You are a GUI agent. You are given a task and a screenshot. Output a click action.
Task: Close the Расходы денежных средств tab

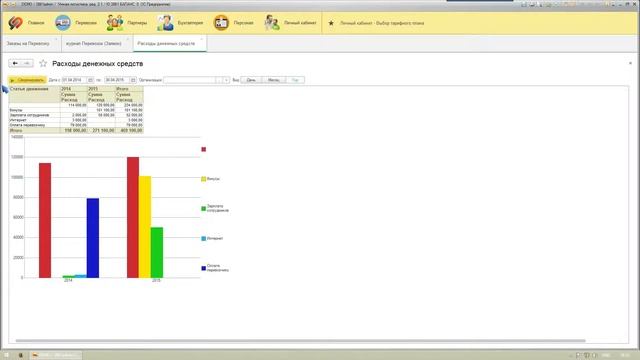click(x=202, y=39)
